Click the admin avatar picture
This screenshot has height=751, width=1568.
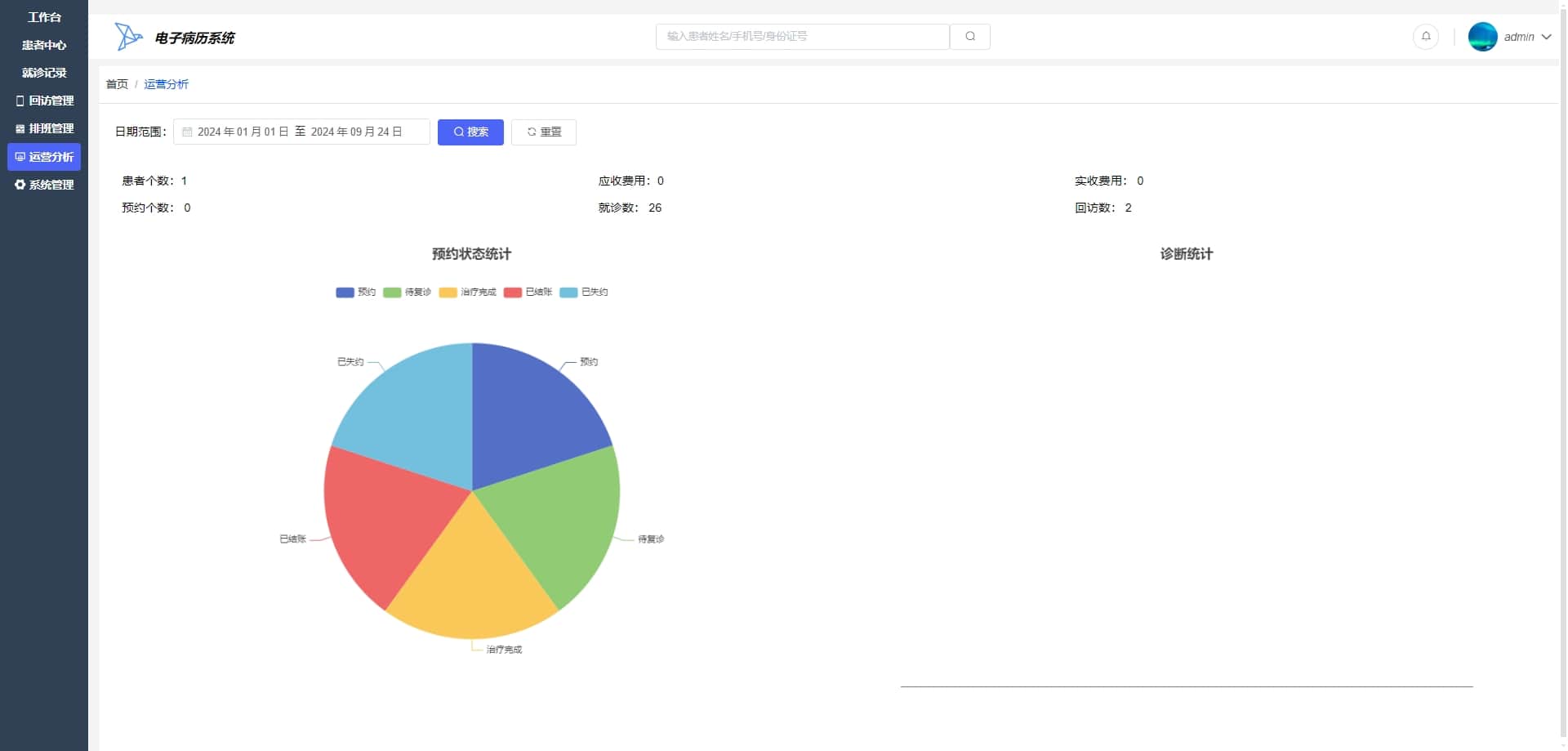coord(1483,37)
